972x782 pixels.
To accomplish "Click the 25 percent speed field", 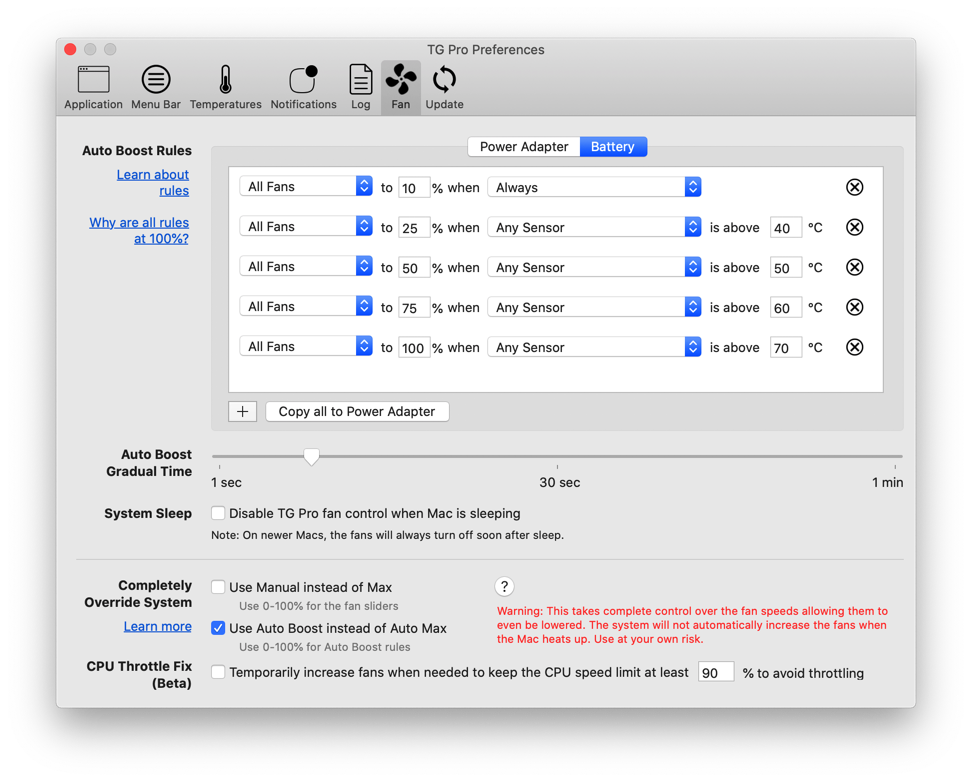I will [413, 228].
